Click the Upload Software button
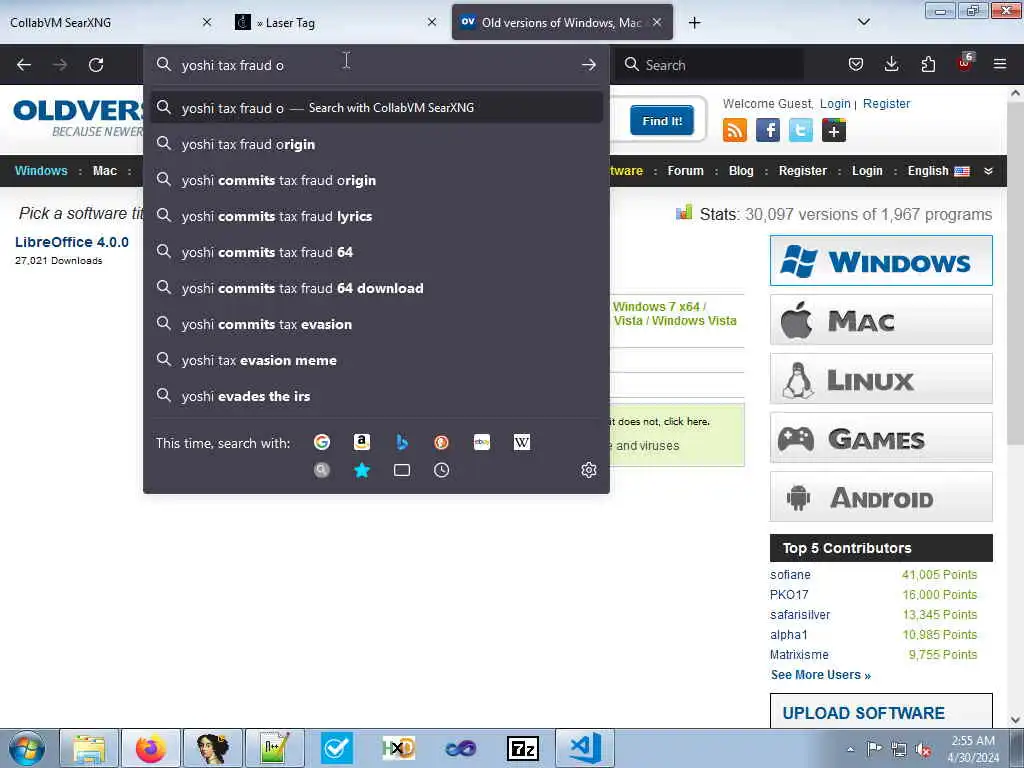This screenshot has width=1024, height=768. (x=881, y=711)
